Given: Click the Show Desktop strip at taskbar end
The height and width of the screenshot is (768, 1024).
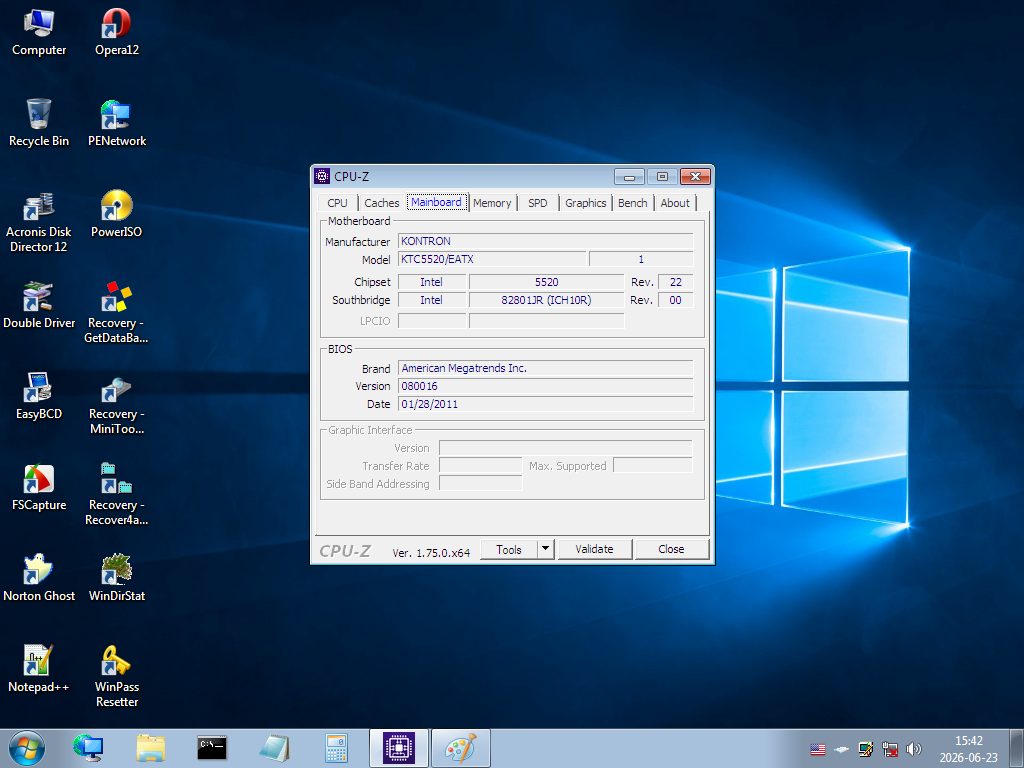Looking at the screenshot, I should pyautogui.click(x=1016, y=748).
